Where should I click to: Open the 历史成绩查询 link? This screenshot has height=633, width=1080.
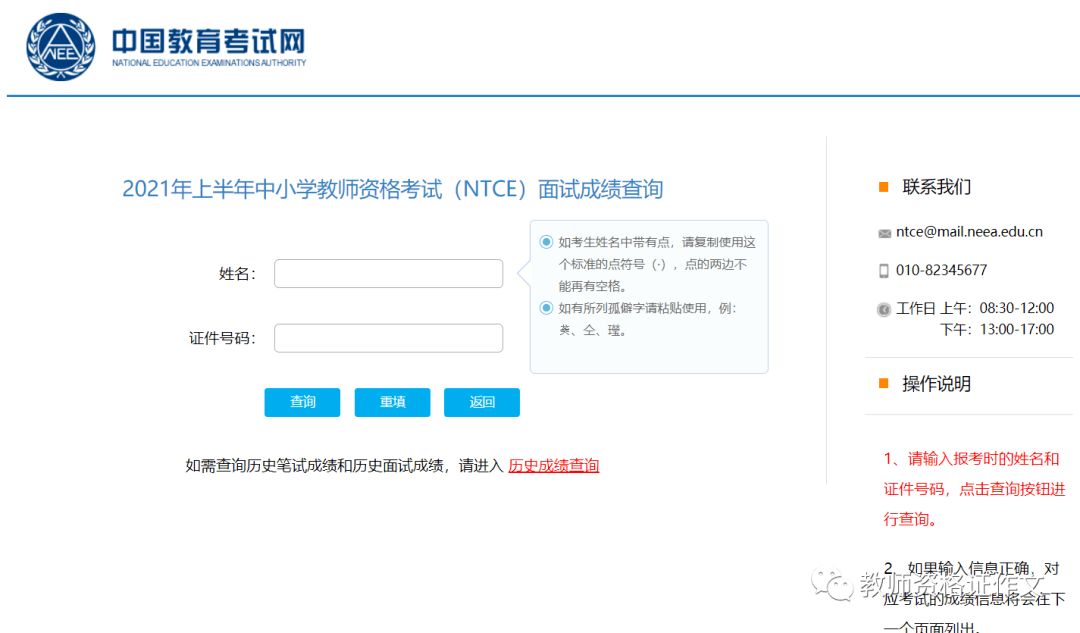coord(554,466)
